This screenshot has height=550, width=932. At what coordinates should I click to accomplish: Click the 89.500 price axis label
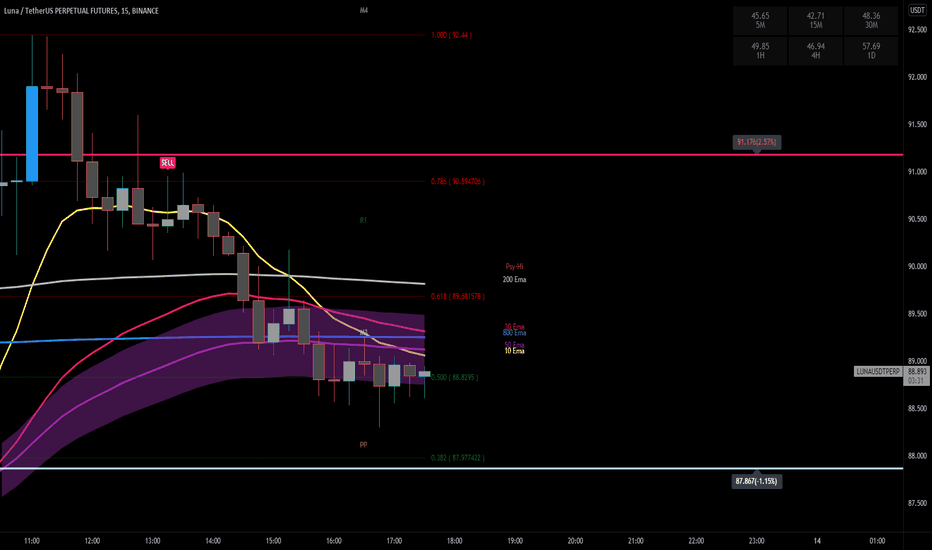point(917,314)
